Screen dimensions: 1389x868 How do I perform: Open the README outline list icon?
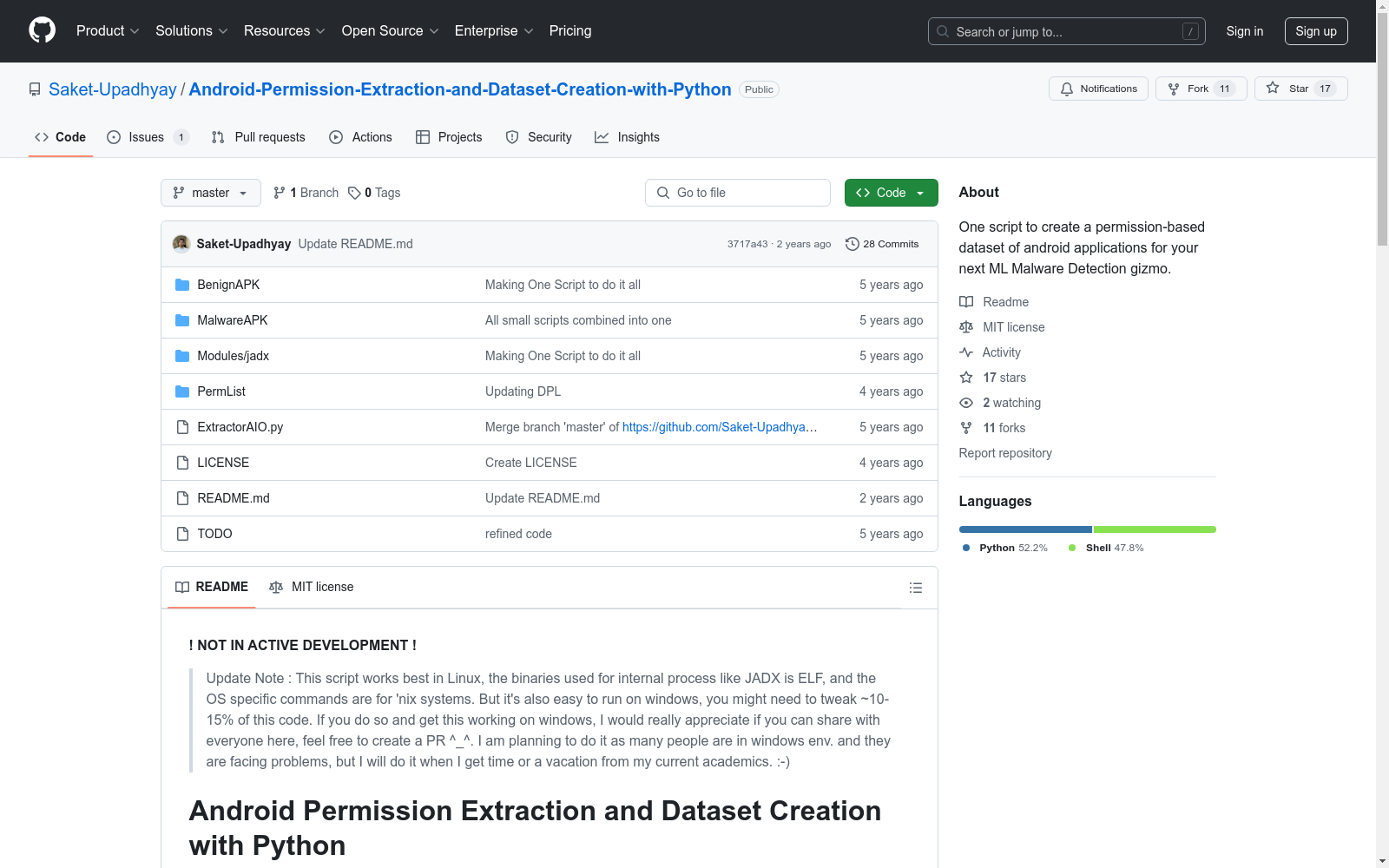tap(916, 588)
